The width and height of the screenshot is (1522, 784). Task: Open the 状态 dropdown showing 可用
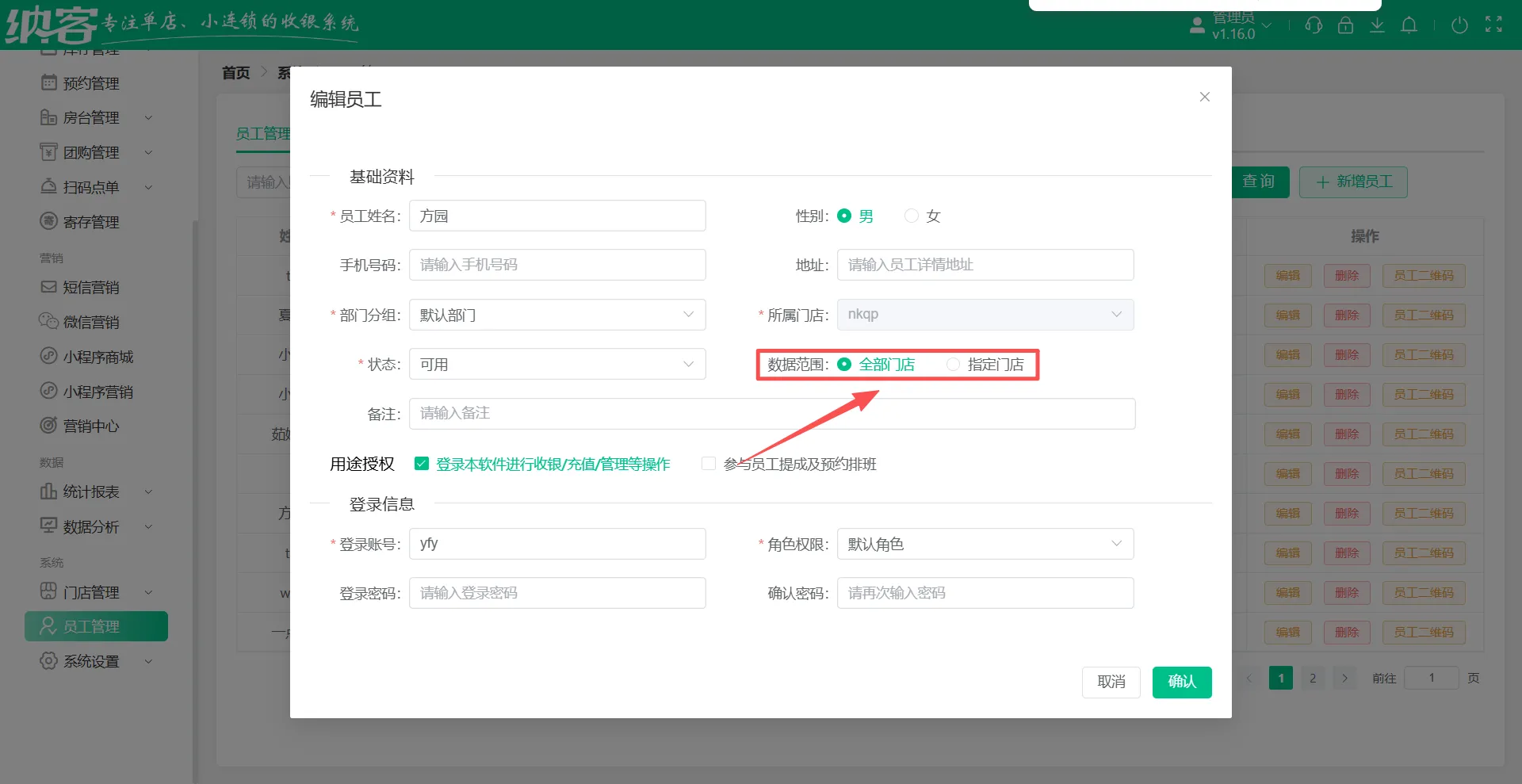(x=556, y=365)
